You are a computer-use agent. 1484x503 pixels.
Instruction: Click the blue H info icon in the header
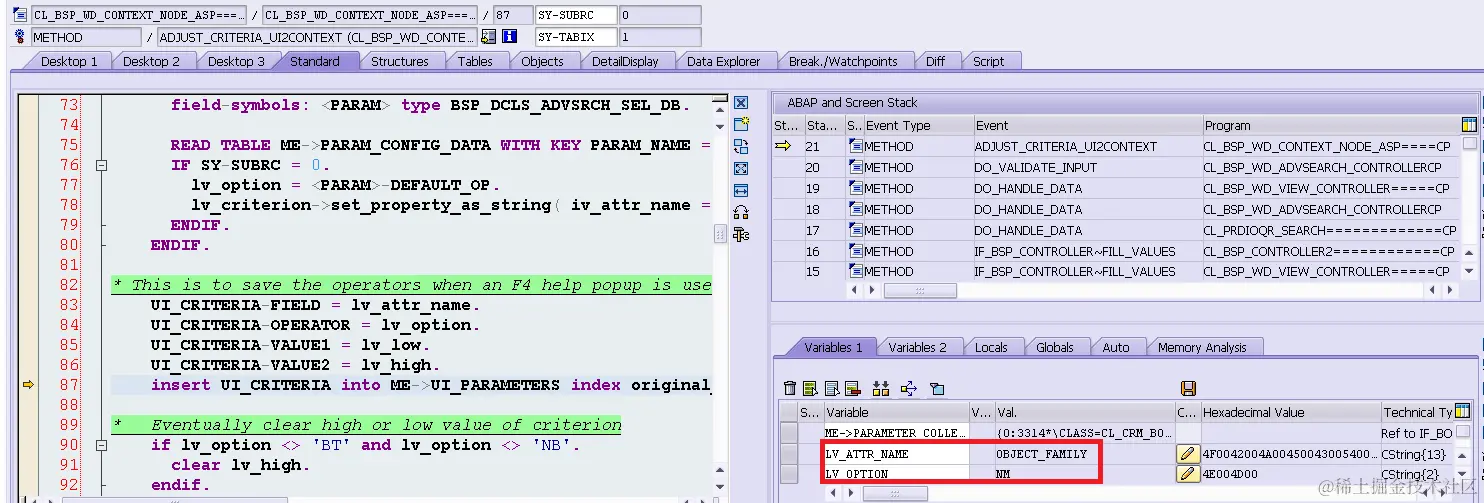tap(509, 37)
